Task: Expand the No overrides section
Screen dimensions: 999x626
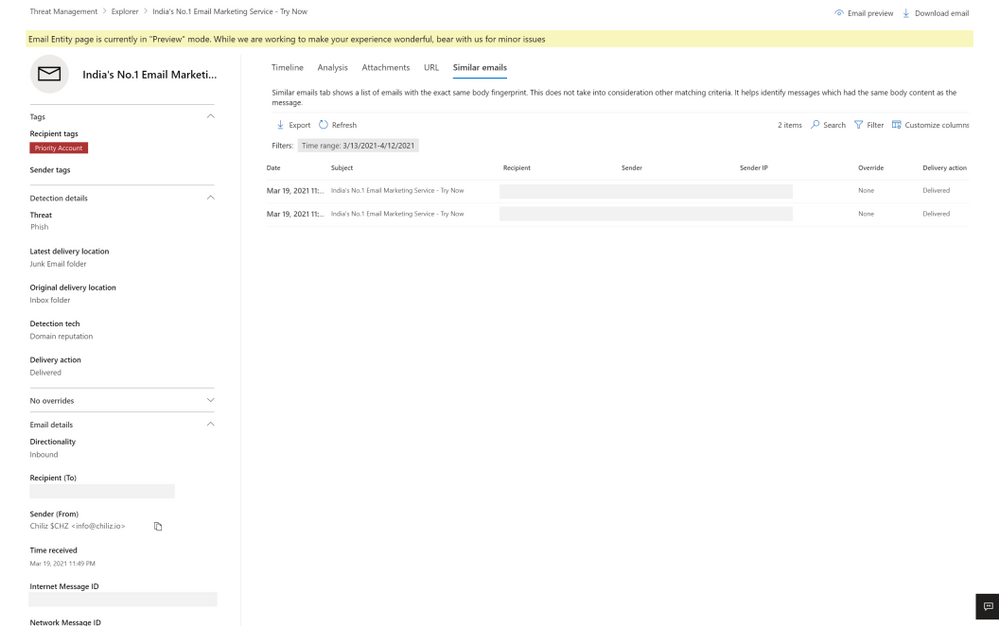Action: 210,400
